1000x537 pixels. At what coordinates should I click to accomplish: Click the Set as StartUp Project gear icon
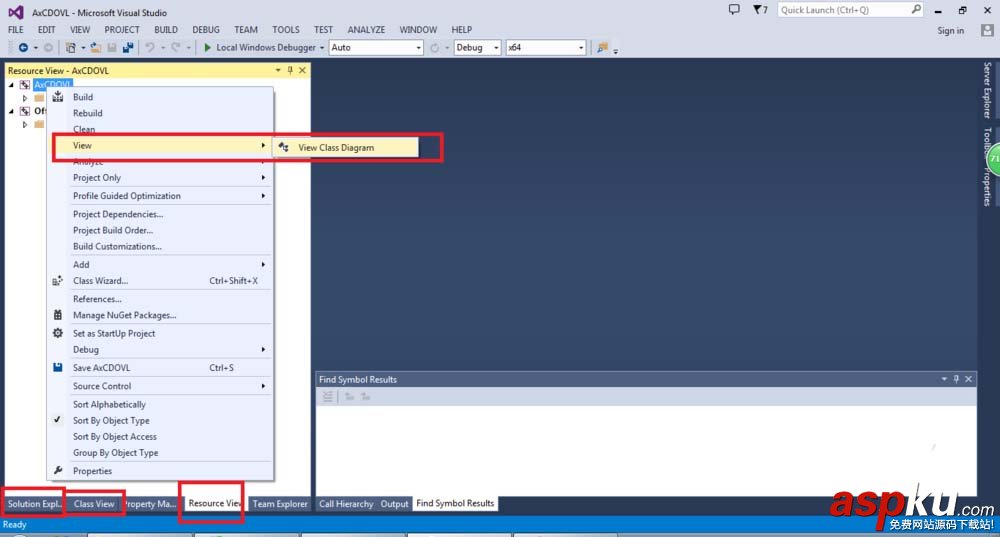[x=57, y=333]
